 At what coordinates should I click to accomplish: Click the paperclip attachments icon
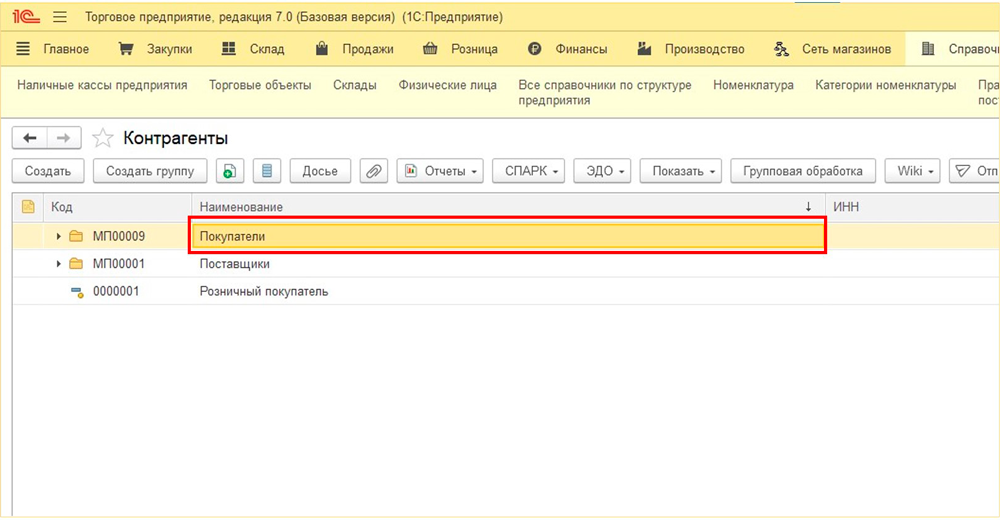(373, 171)
